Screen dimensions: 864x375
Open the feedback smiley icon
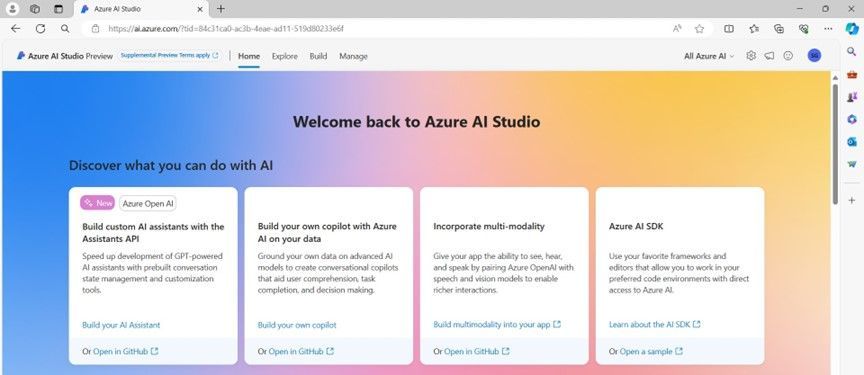[788, 56]
